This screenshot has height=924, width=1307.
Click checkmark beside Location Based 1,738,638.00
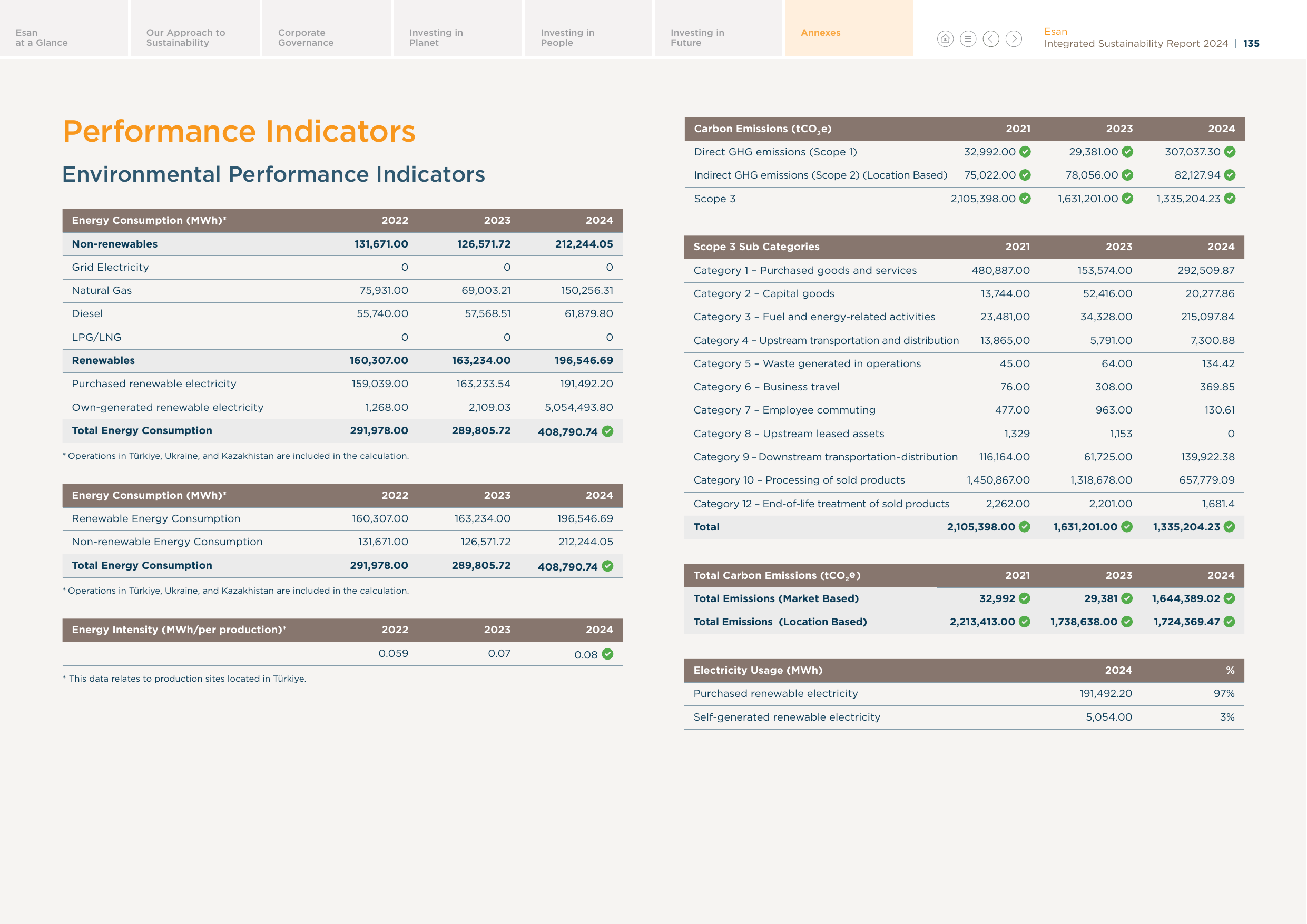[x=1127, y=622]
